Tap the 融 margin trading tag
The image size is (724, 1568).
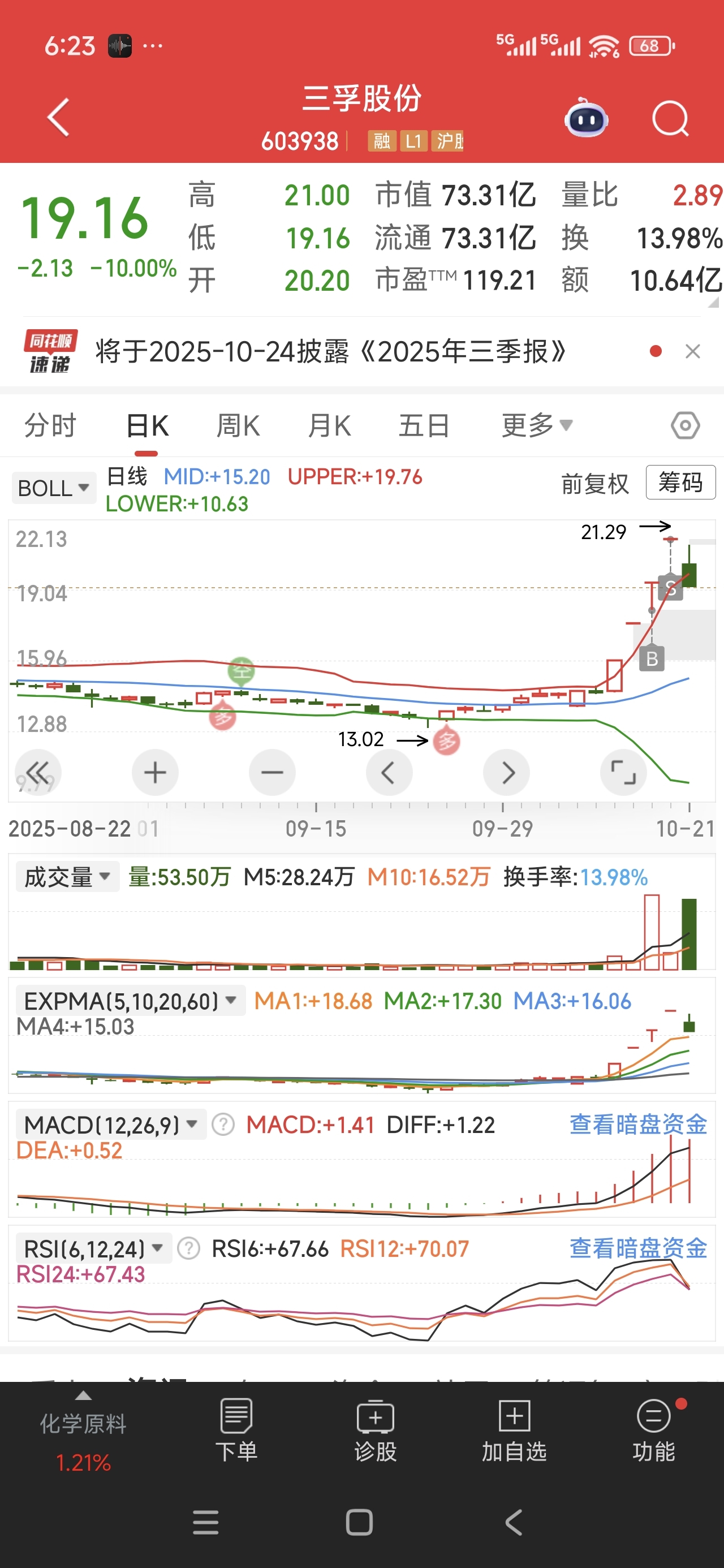(x=382, y=141)
